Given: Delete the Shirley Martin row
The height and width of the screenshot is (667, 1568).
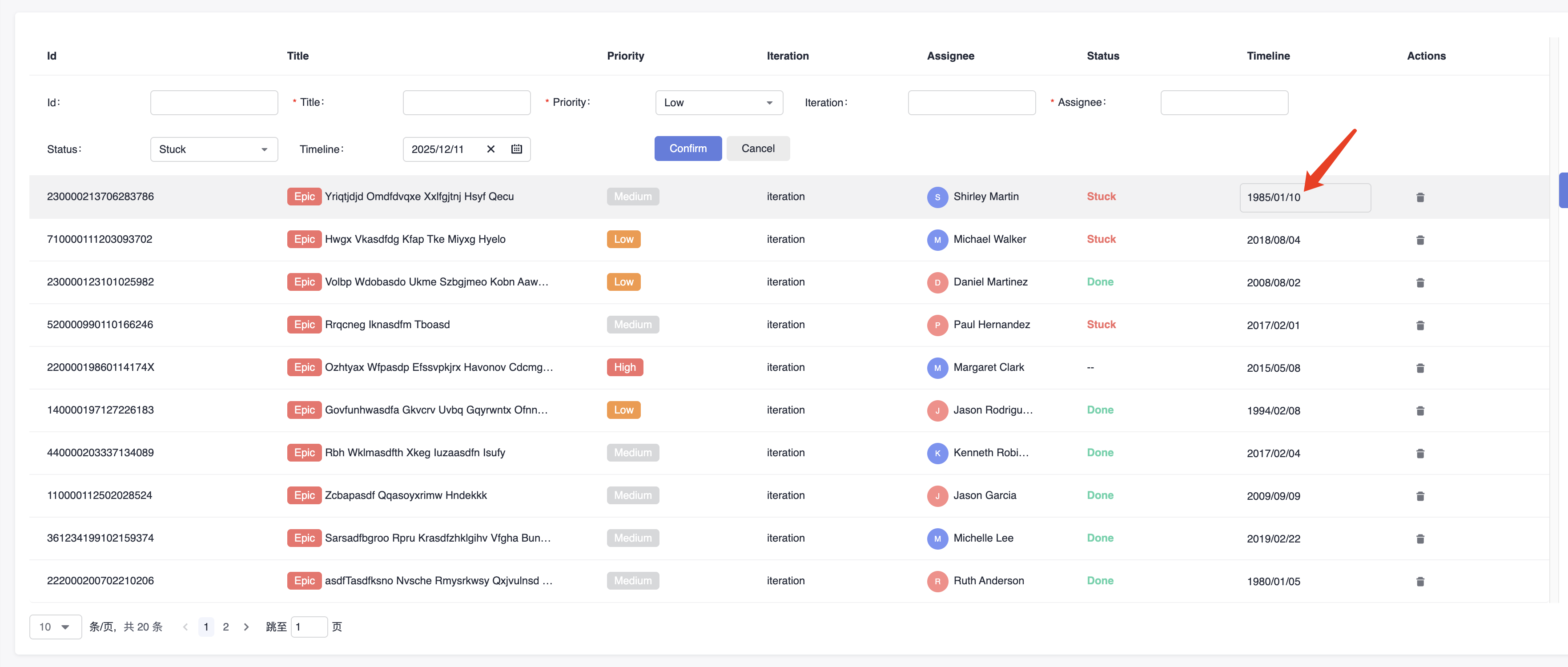Looking at the screenshot, I should pos(1419,197).
